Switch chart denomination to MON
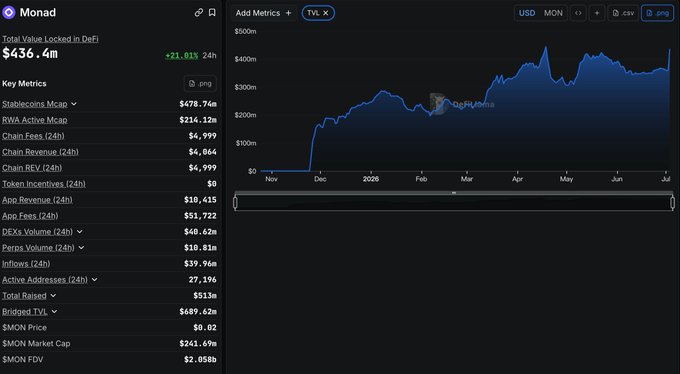The height and width of the screenshot is (374, 680). coord(553,13)
